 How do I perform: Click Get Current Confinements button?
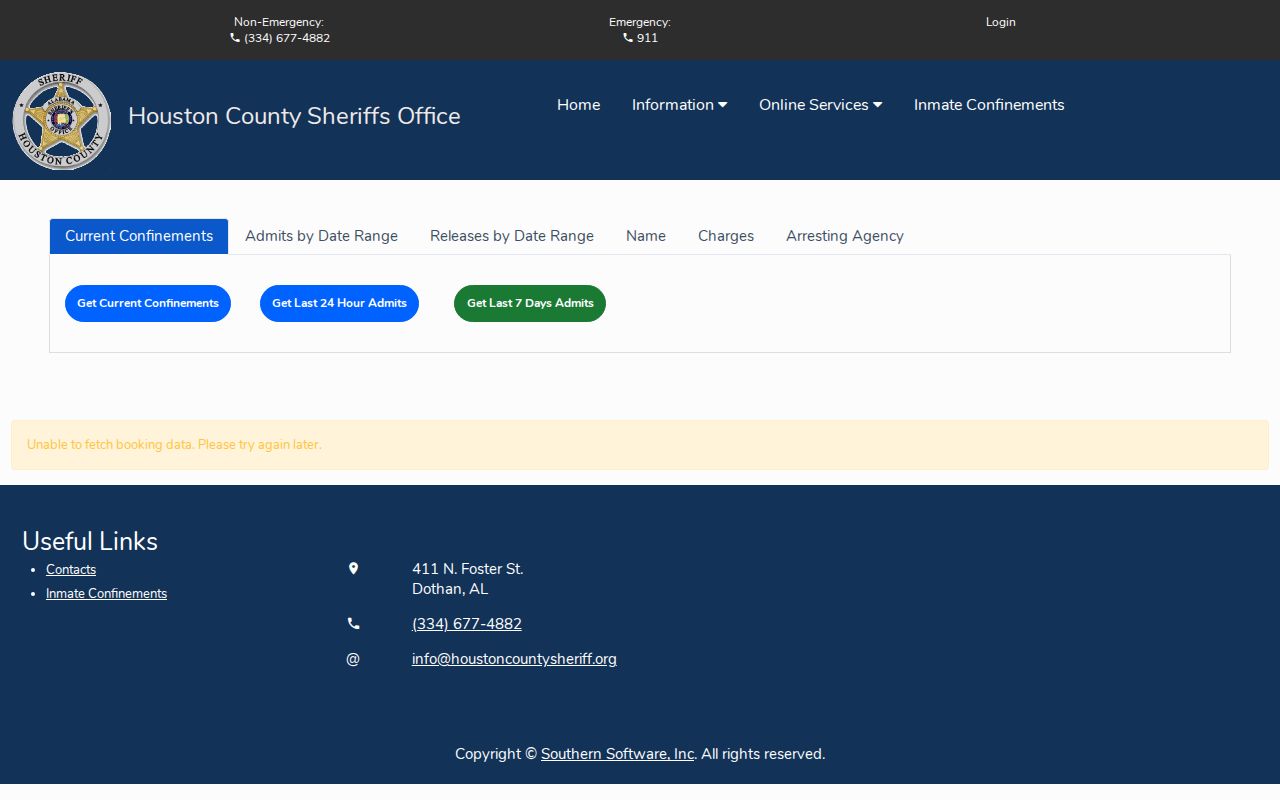click(148, 303)
